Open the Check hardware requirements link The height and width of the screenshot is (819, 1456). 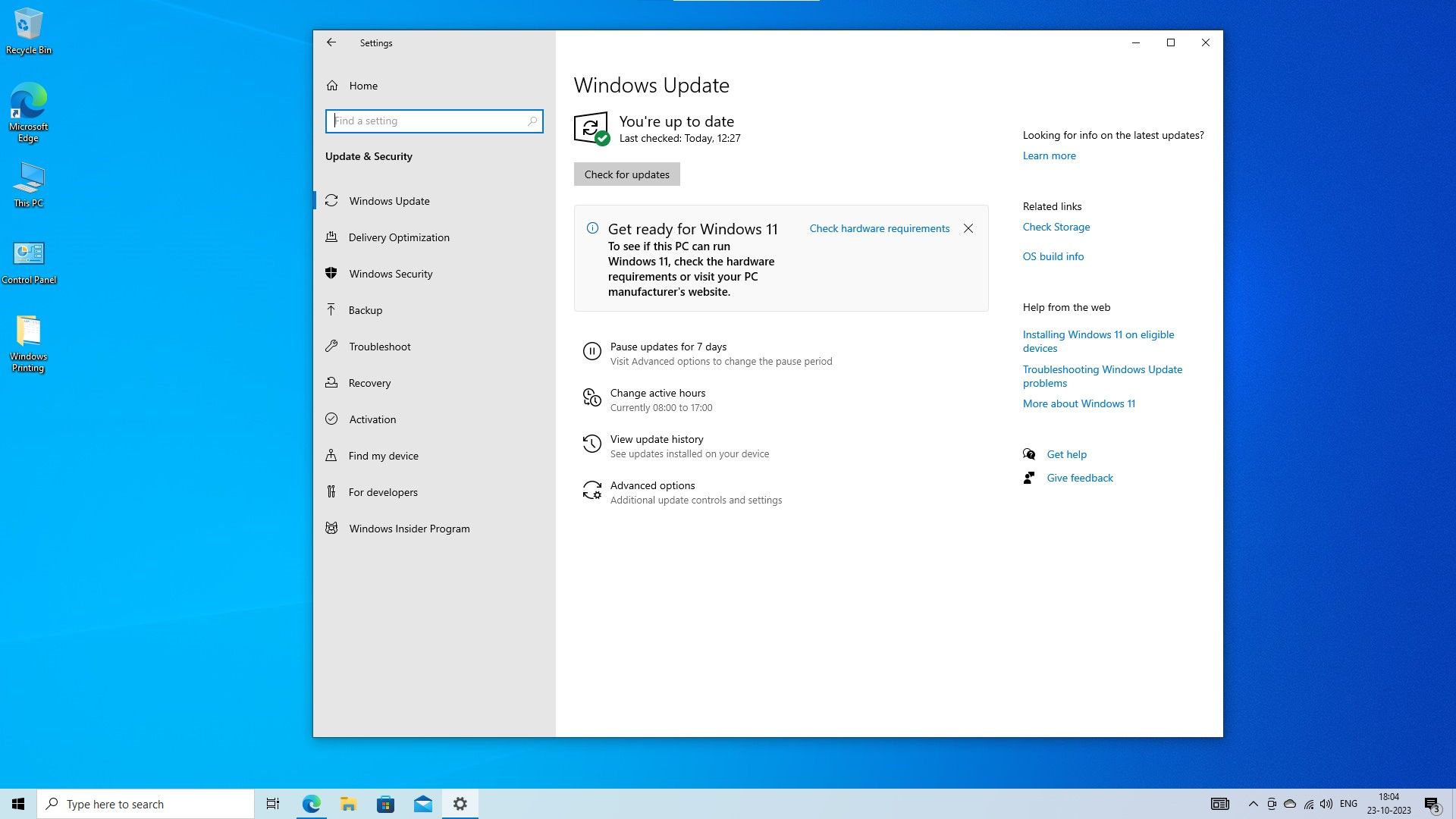879,228
